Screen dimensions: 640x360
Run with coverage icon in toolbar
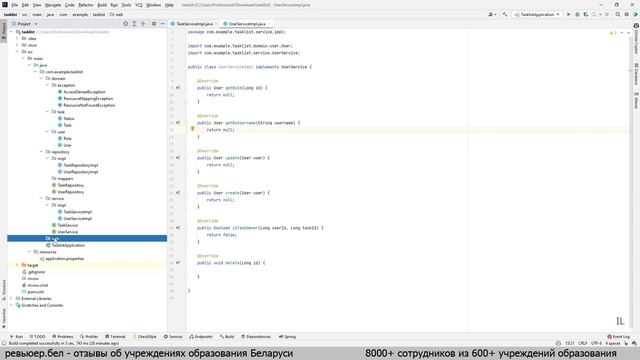pyautogui.click(x=586, y=14)
